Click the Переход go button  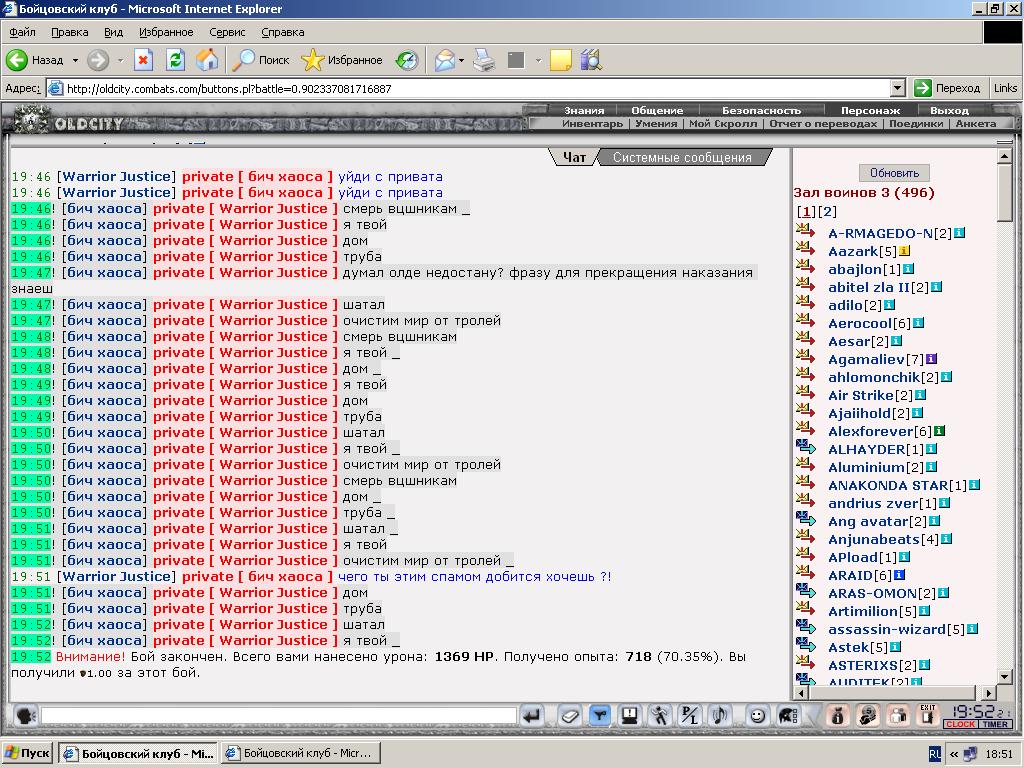[948, 88]
